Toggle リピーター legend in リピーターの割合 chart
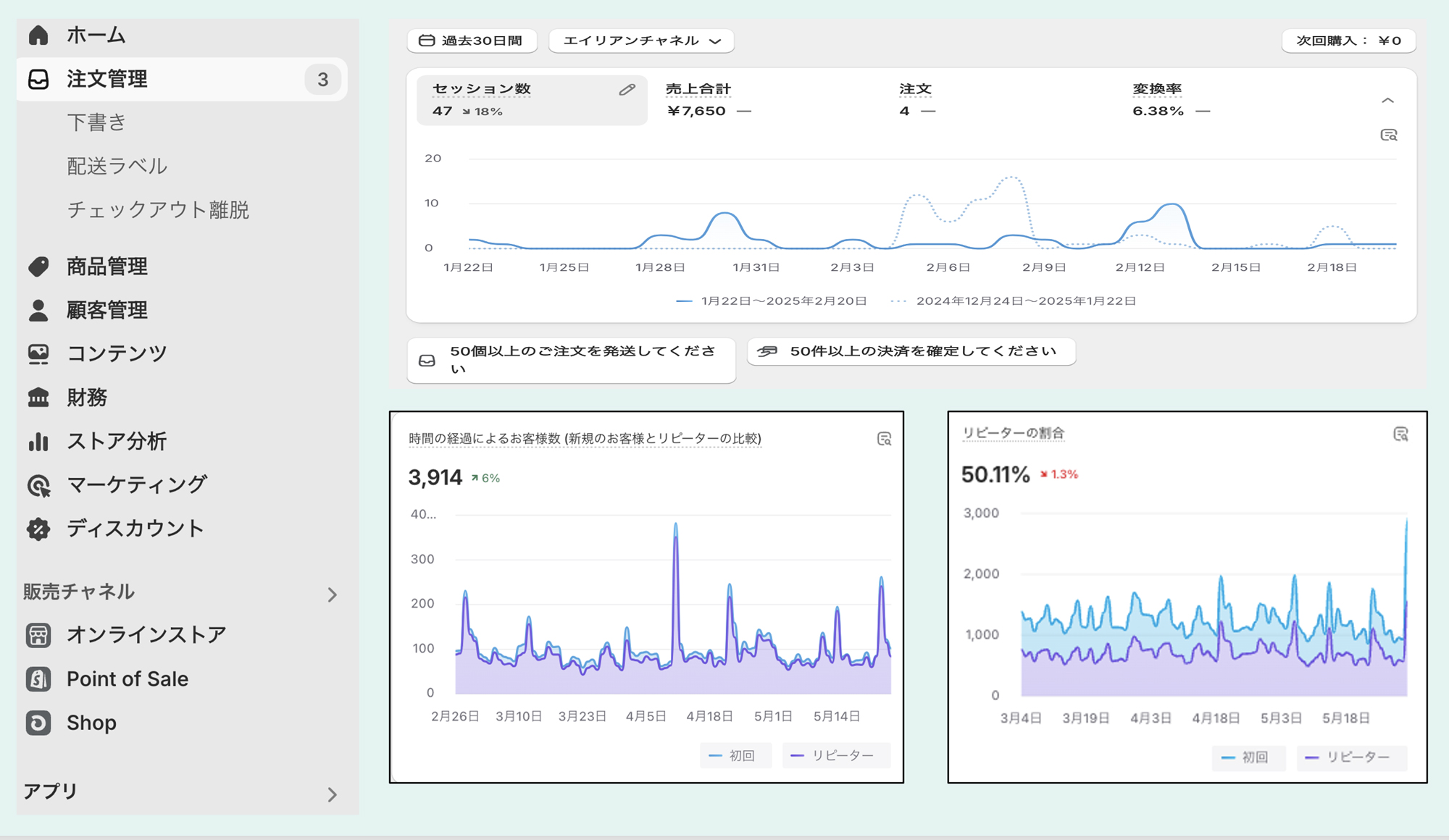This screenshot has height=840, width=1449. coord(1351,757)
